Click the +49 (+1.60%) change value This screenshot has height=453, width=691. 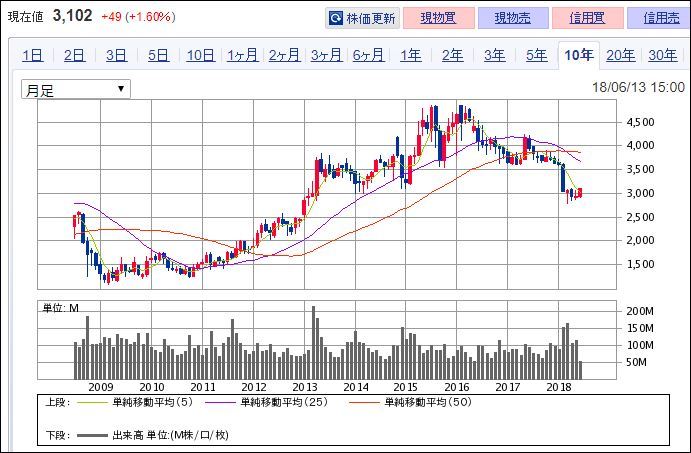138,17
